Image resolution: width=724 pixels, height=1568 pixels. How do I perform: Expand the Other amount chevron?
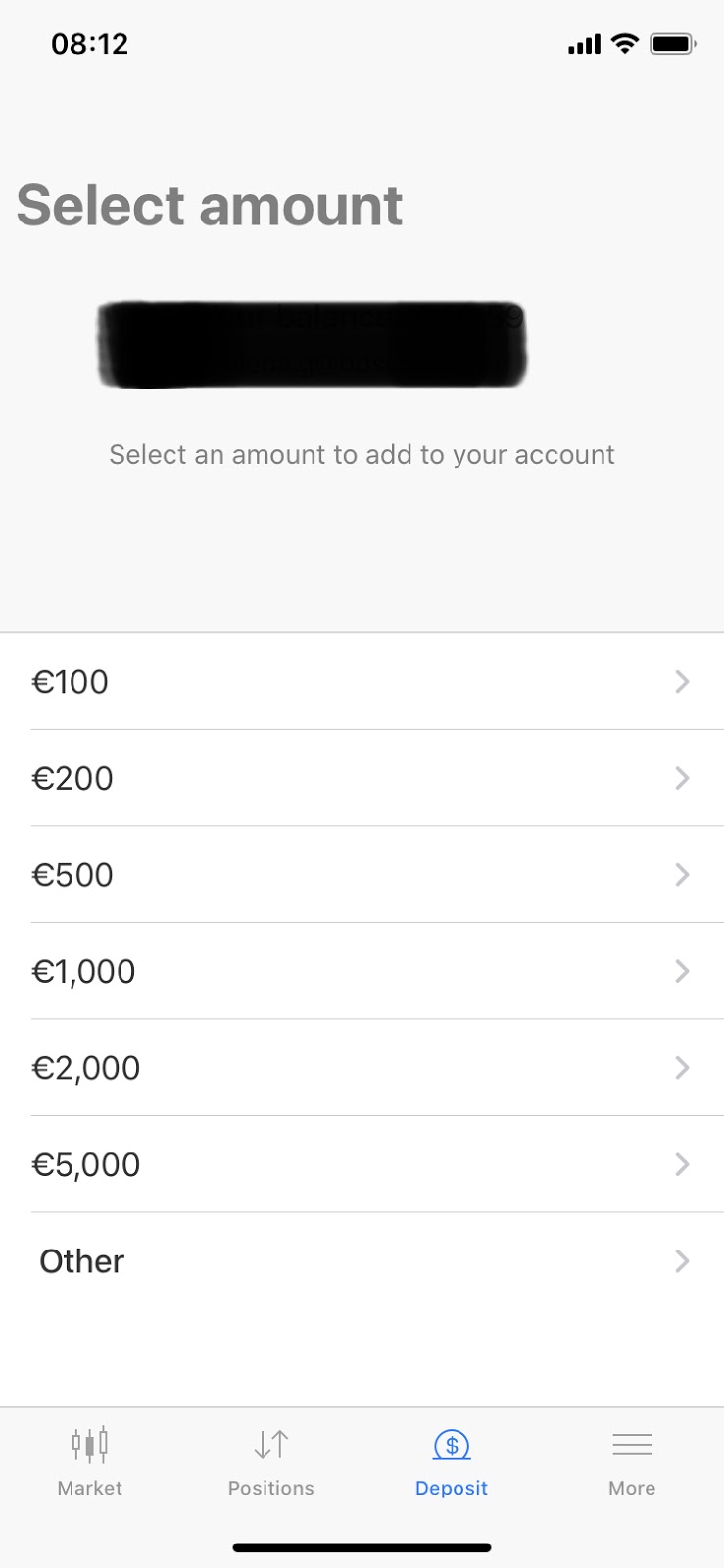pos(683,1260)
